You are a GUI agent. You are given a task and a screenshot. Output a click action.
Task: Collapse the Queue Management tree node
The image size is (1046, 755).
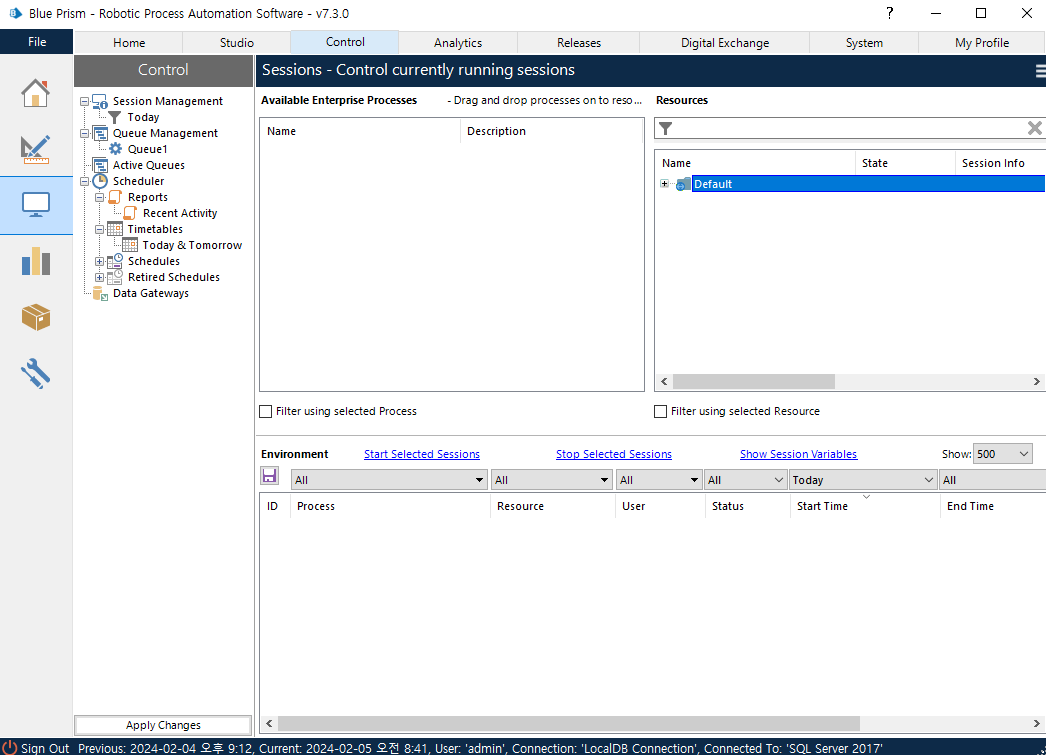pyautogui.click(x=85, y=133)
